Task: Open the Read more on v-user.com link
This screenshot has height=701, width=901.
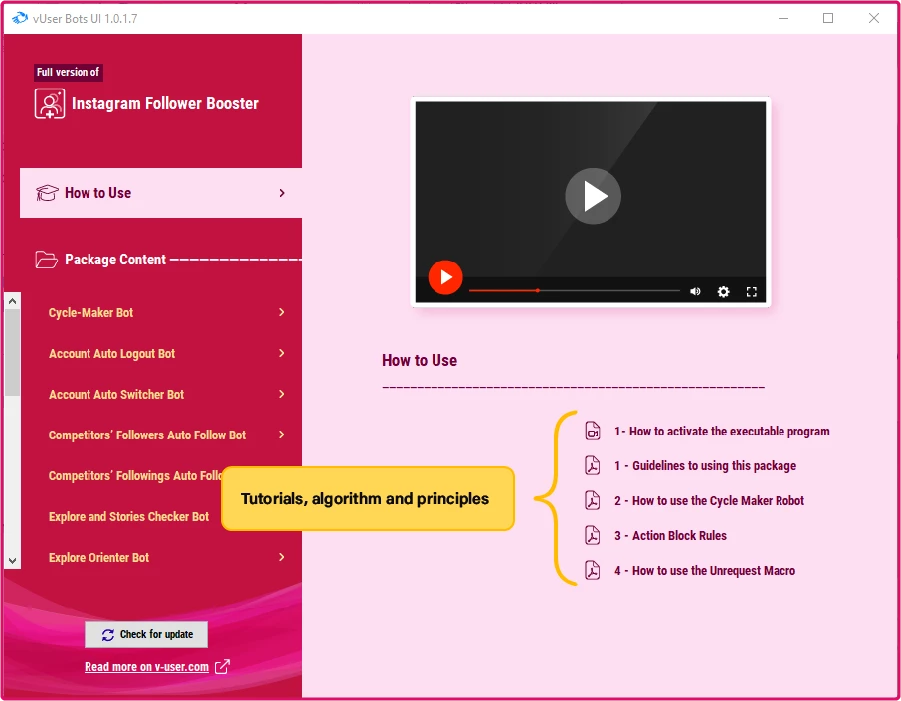Action: (147, 667)
